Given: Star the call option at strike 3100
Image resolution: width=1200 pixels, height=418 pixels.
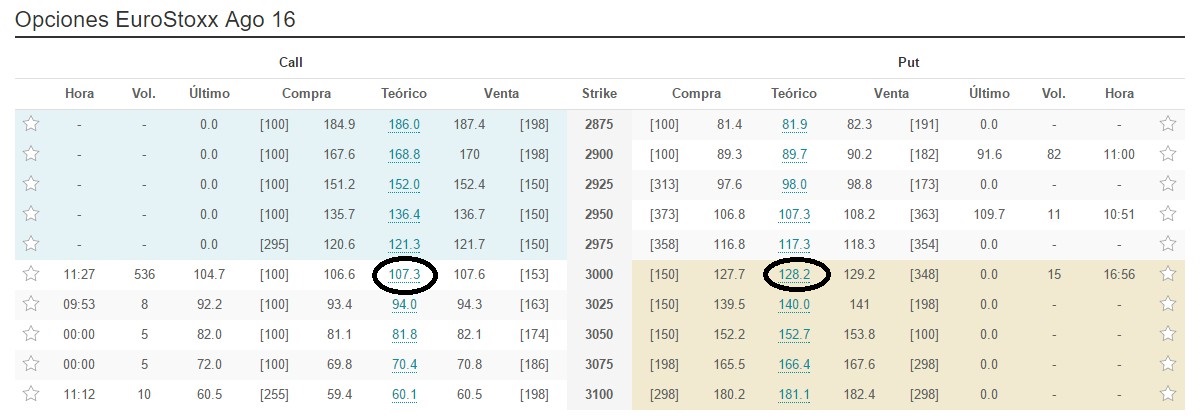Looking at the screenshot, I should tap(31, 394).
